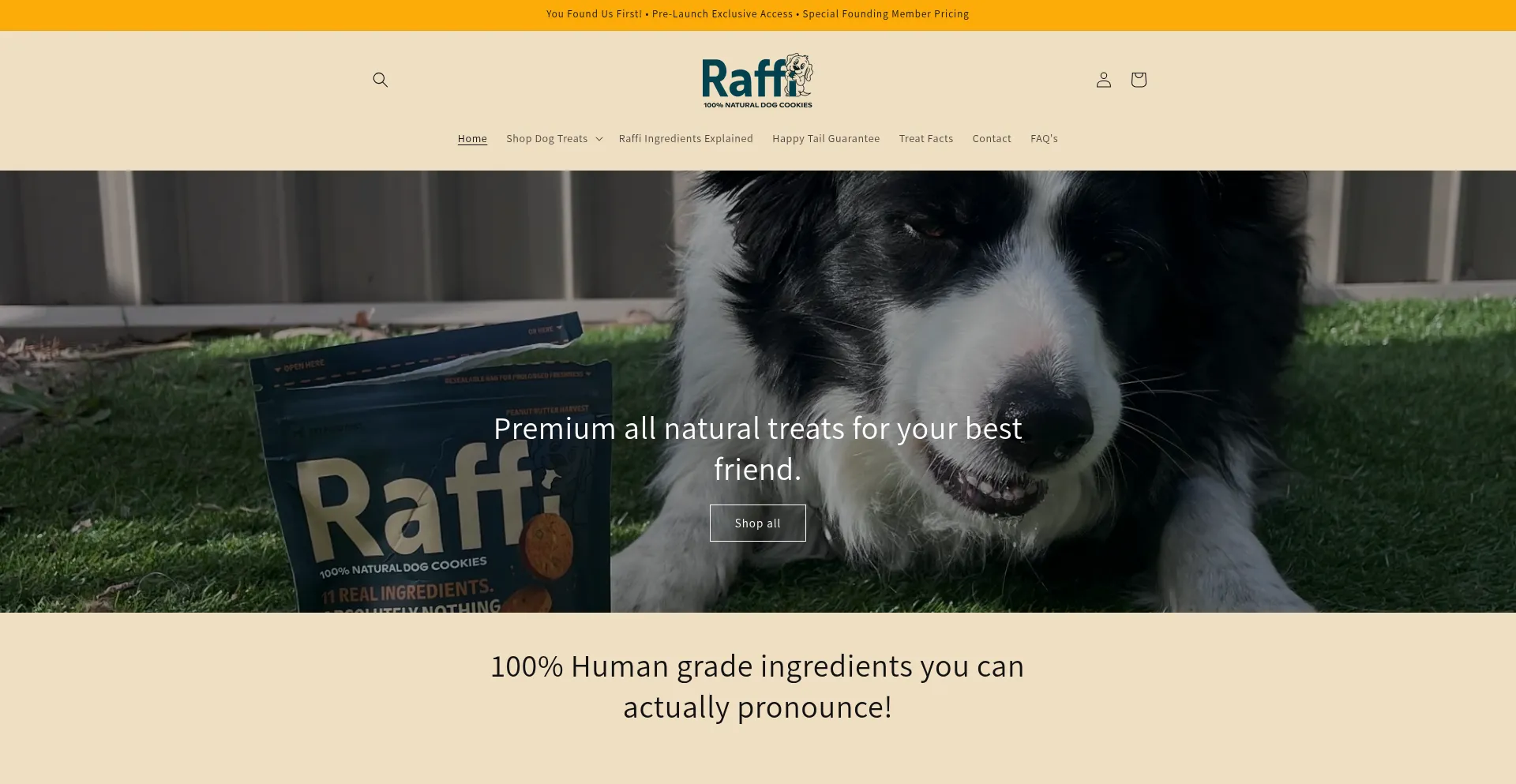
Task: Click the Human grade ingredients heading
Action: click(757, 686)
